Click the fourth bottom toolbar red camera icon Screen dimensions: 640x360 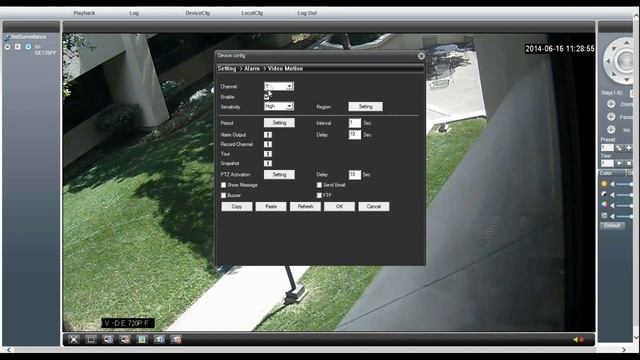pos(125,339)
